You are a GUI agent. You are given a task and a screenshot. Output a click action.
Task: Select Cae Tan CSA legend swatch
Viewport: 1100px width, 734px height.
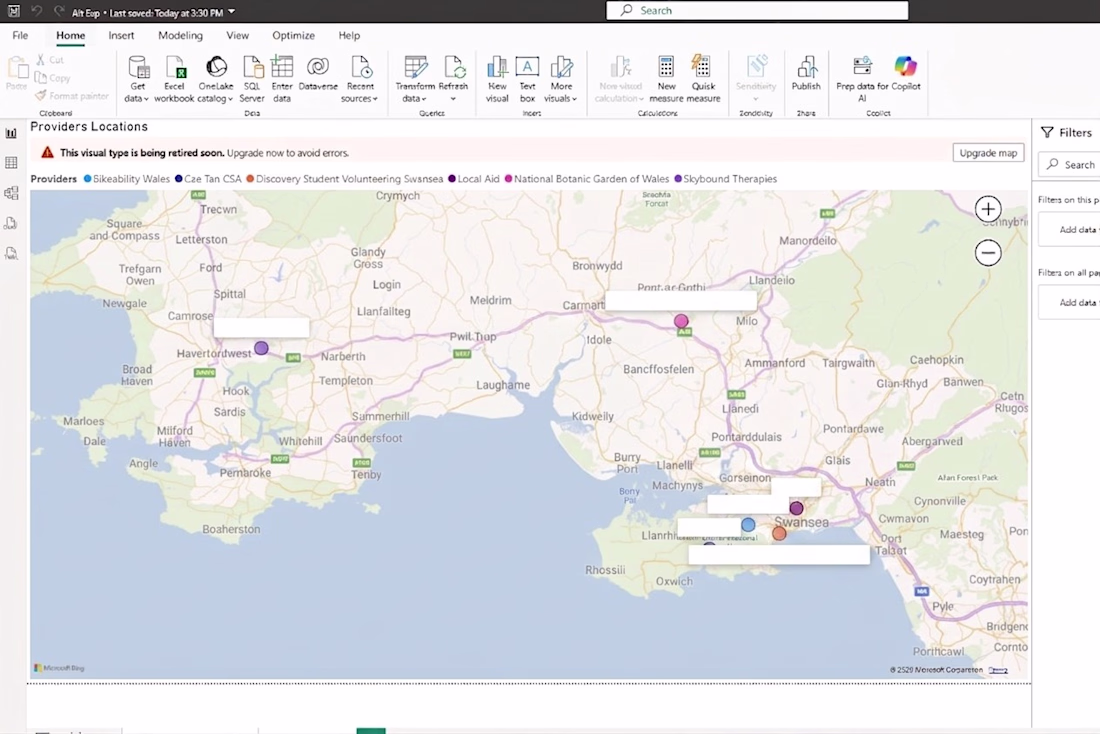point(179,179)
